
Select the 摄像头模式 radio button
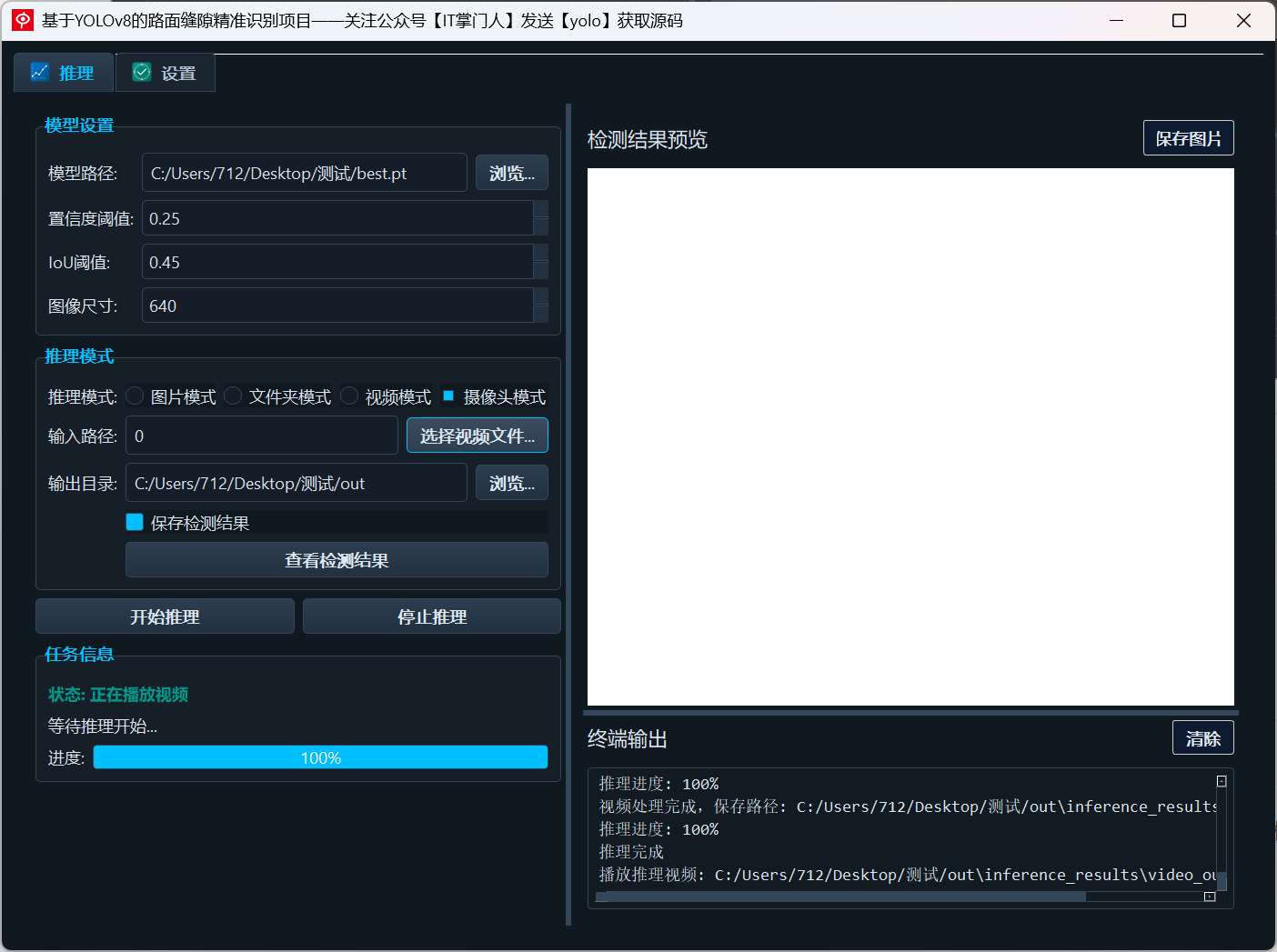coord(448,396)
